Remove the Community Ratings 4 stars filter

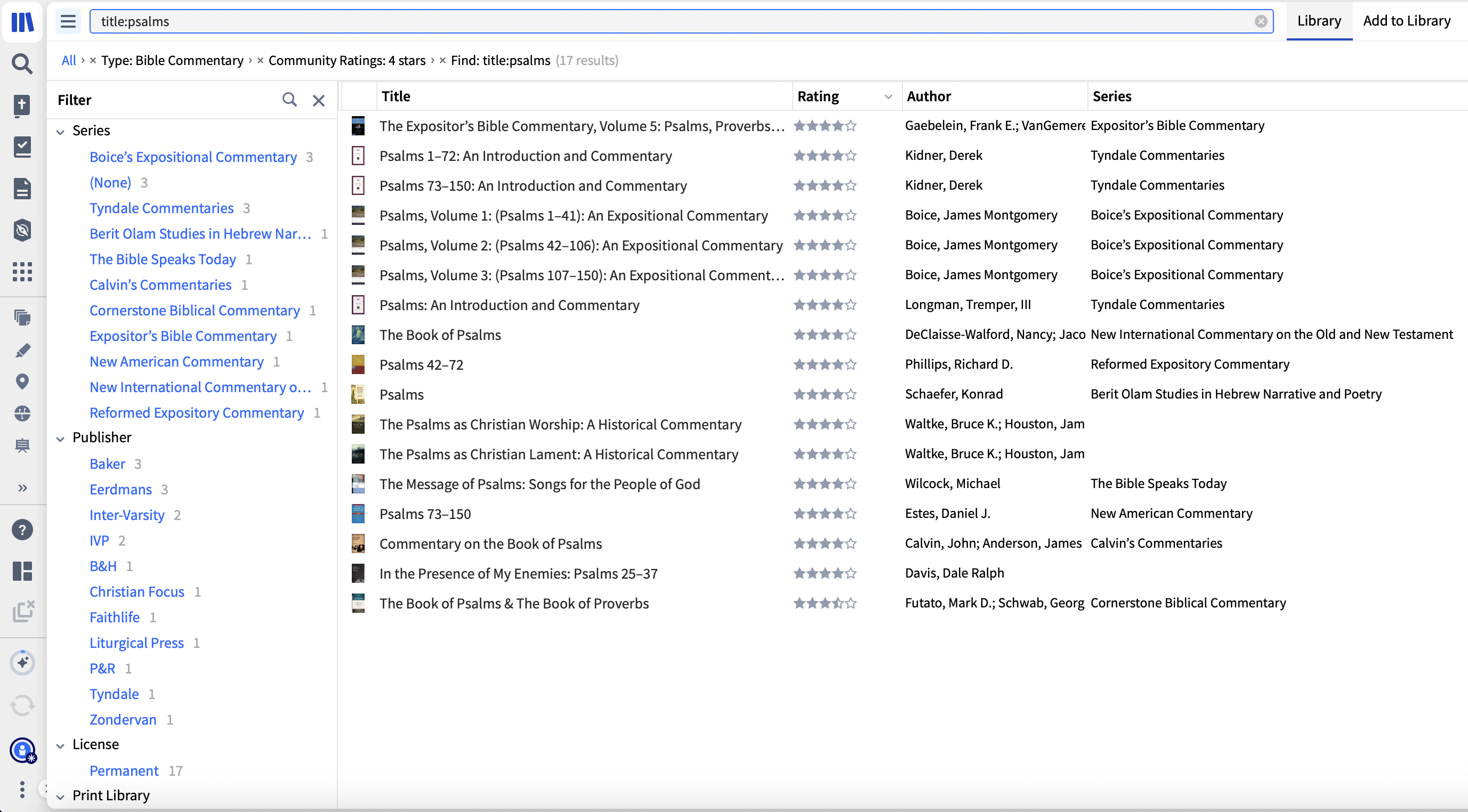pyautogui.click(x=260, y=60)
